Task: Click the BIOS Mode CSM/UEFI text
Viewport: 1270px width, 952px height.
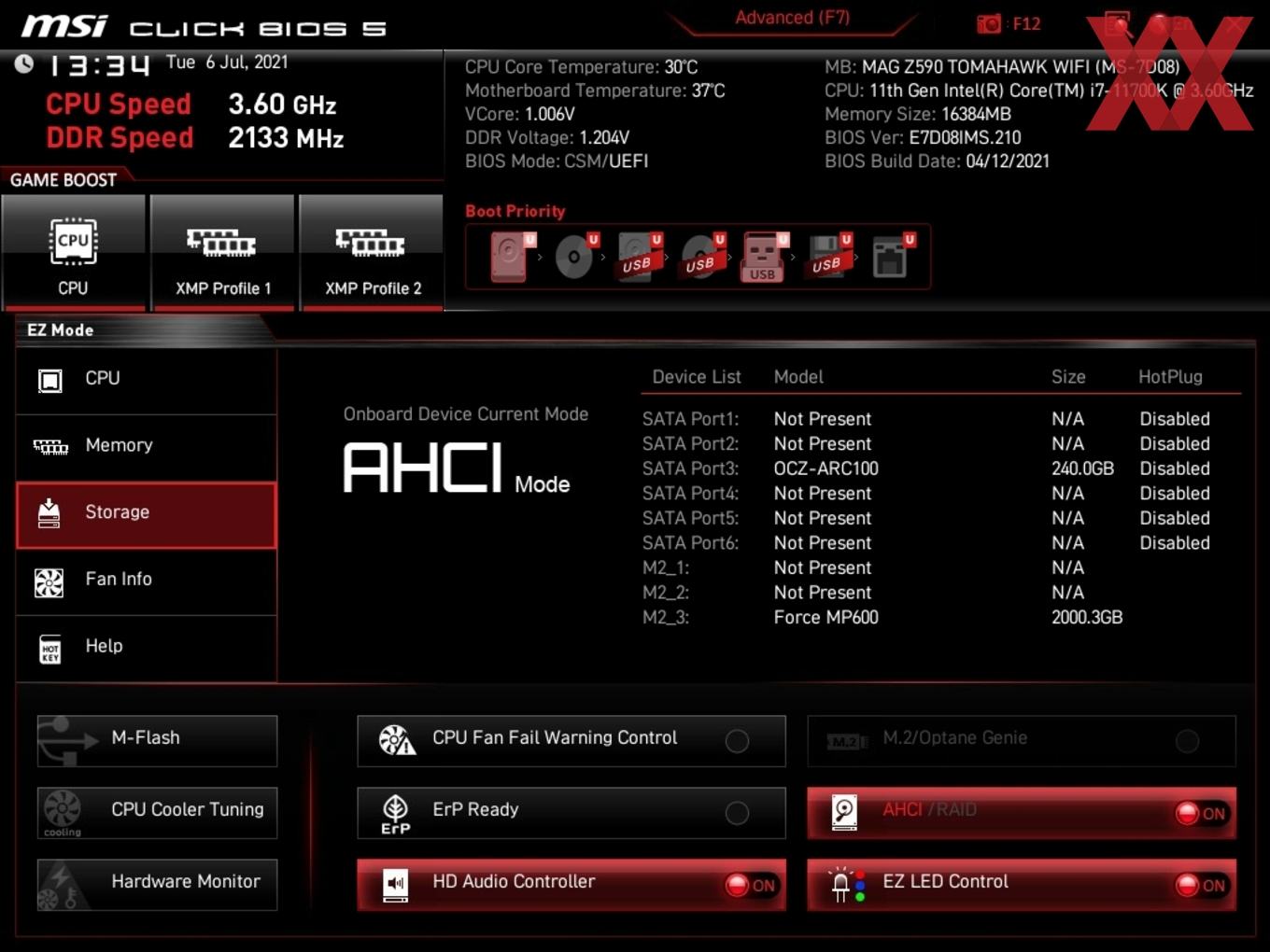Action: (x=557, y=161)
